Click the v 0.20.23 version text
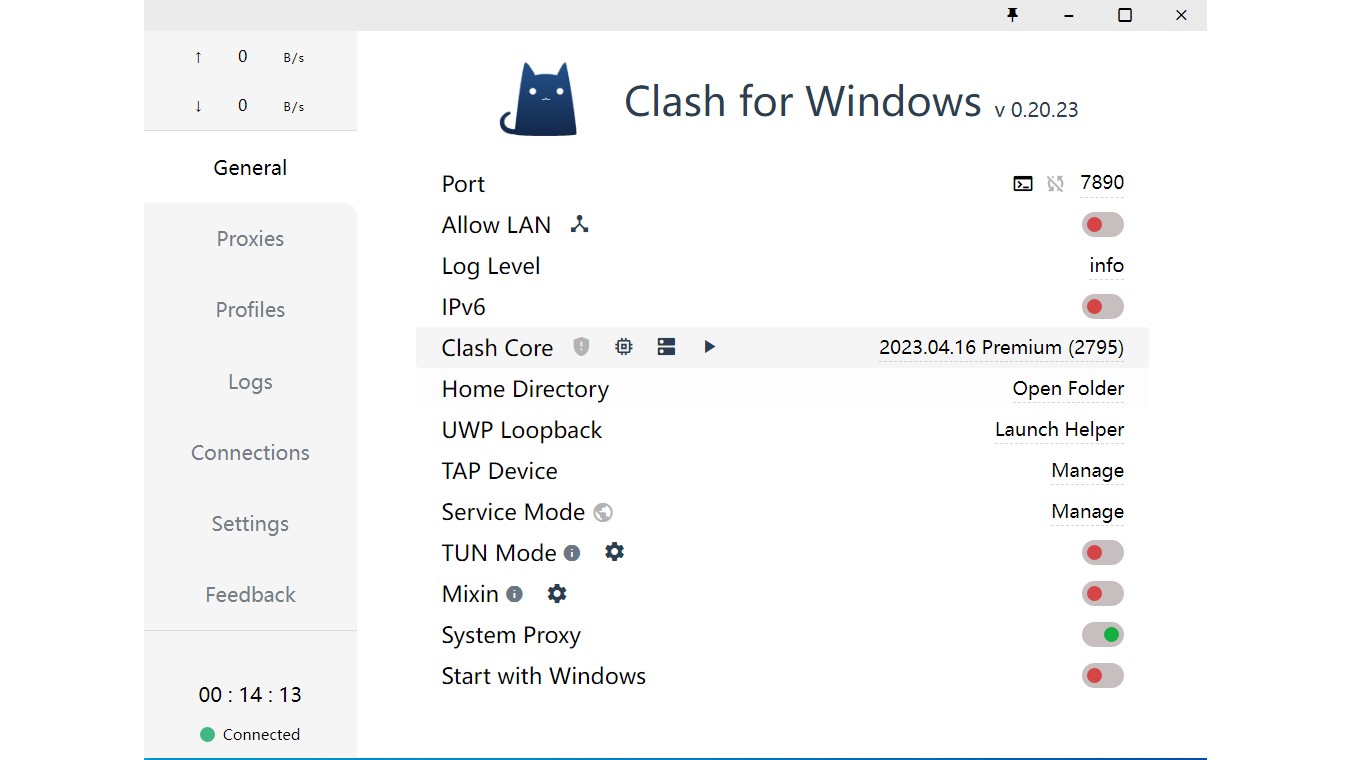This screenshot has width=1350, height=760. (1036, 110)
